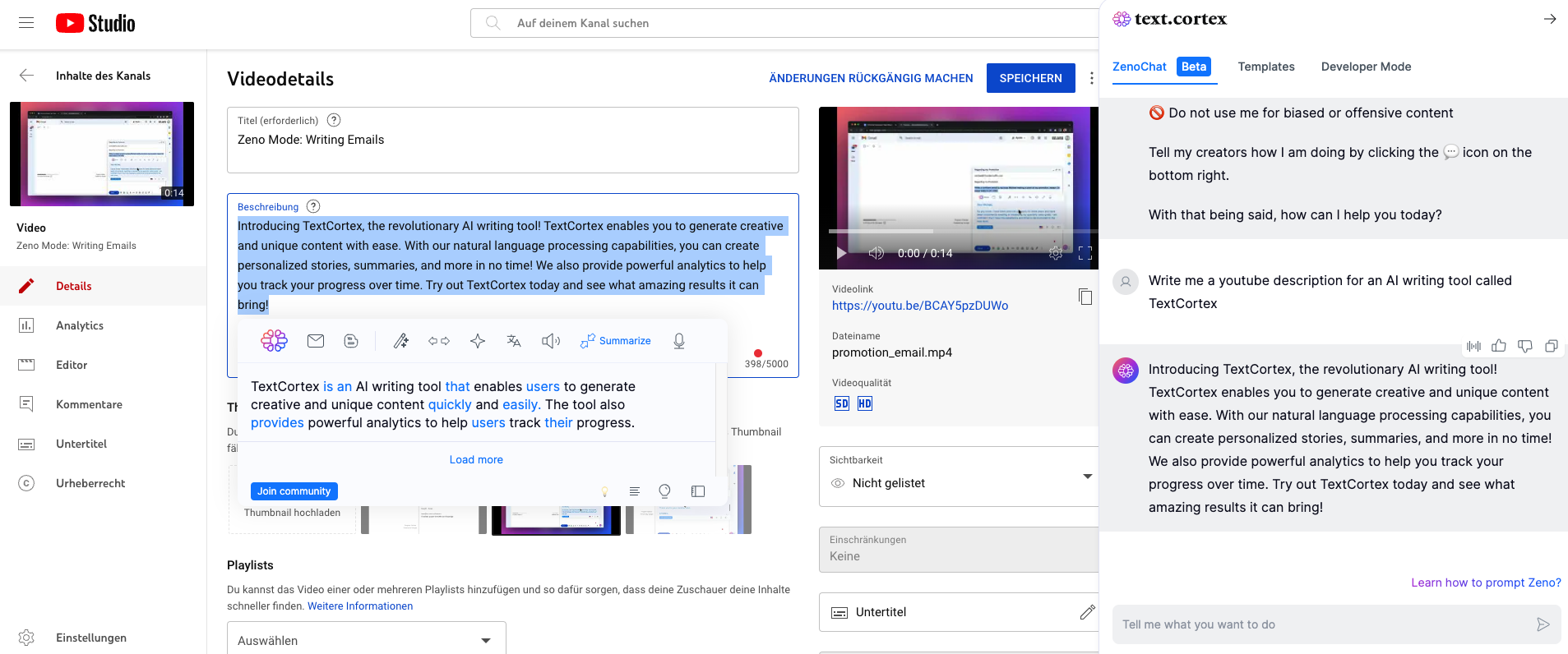The width and height of the screenshot is (1568, 654).
Task: Edit subtitles with the pencil icon
Action: click(1087, 612)
